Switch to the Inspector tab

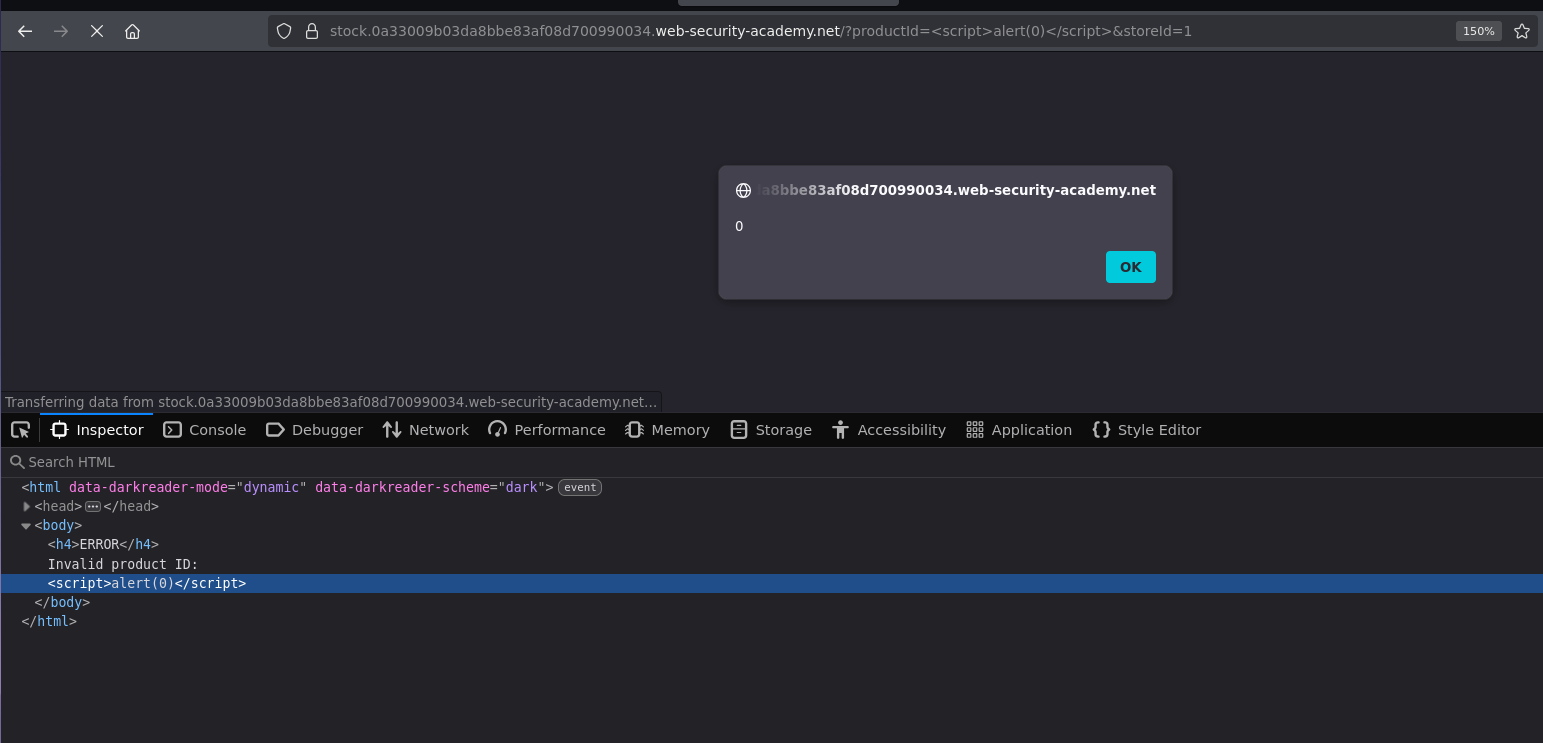(x=97, y=430)
